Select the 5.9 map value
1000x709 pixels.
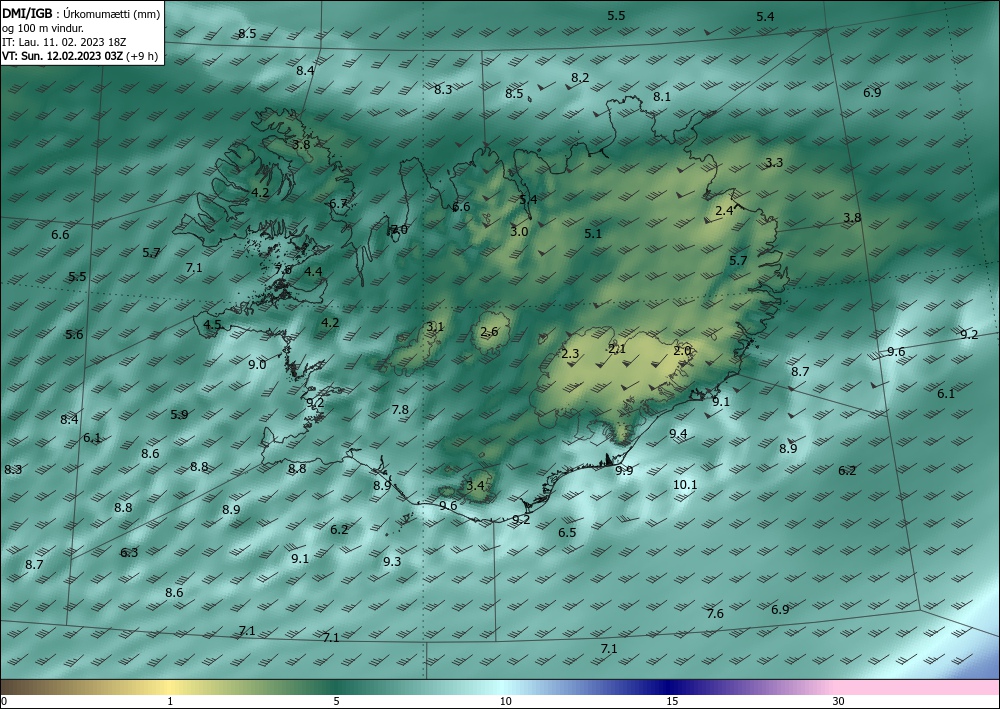pos(179,414)
